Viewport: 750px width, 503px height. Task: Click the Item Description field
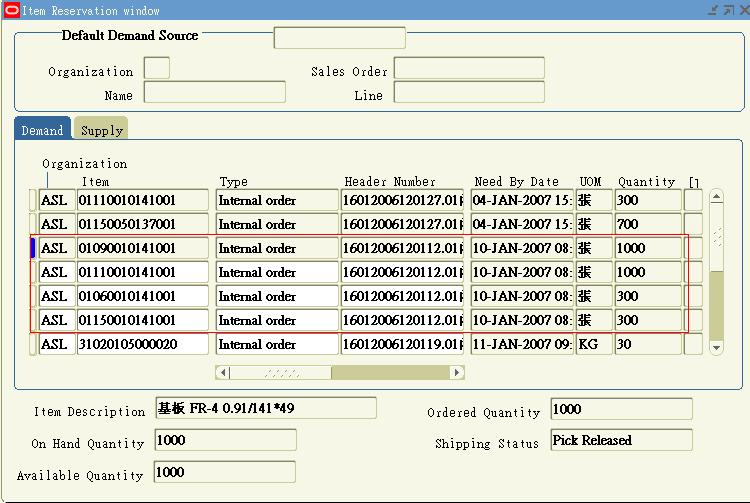266,408
